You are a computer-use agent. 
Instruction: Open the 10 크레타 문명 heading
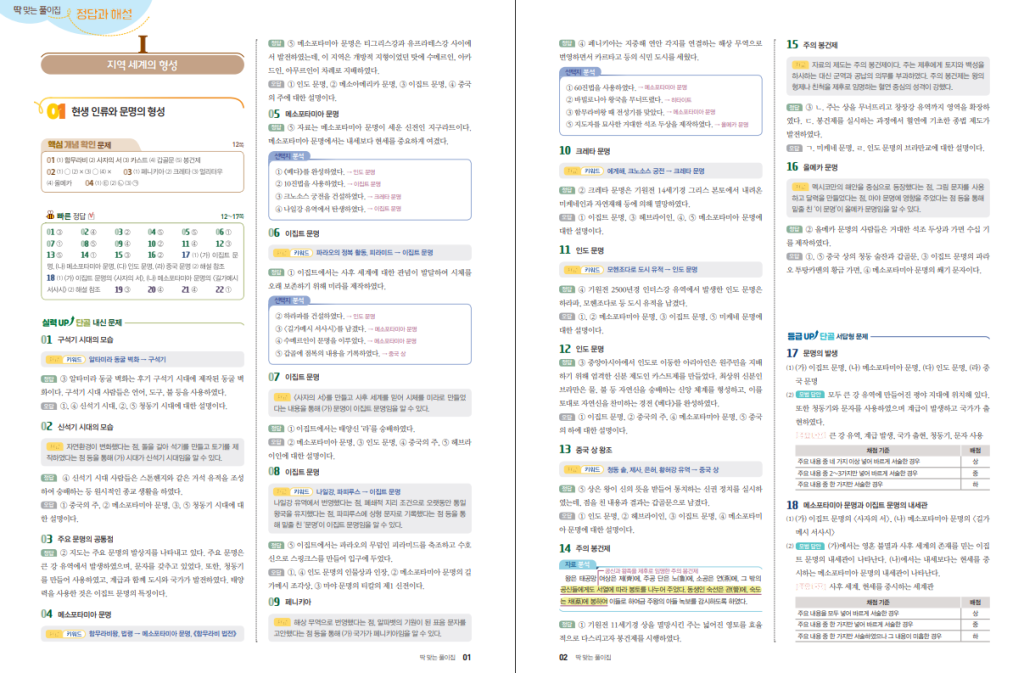584,151
